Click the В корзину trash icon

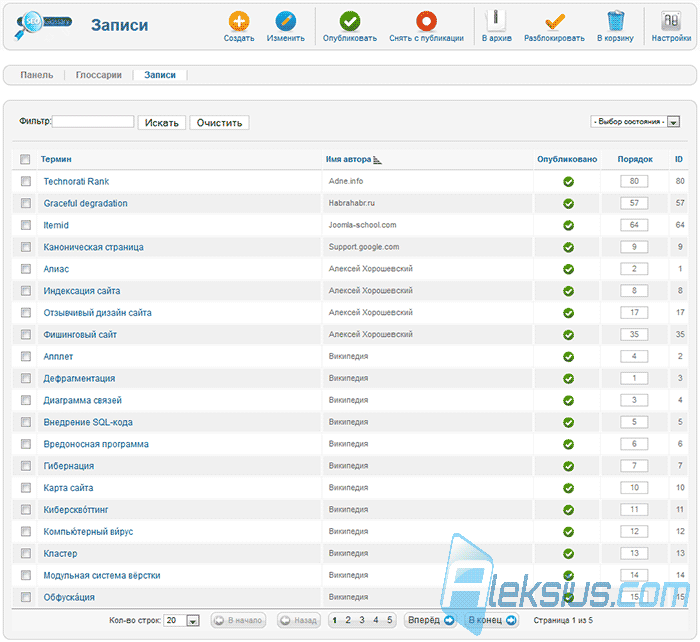tap(616, 21)
